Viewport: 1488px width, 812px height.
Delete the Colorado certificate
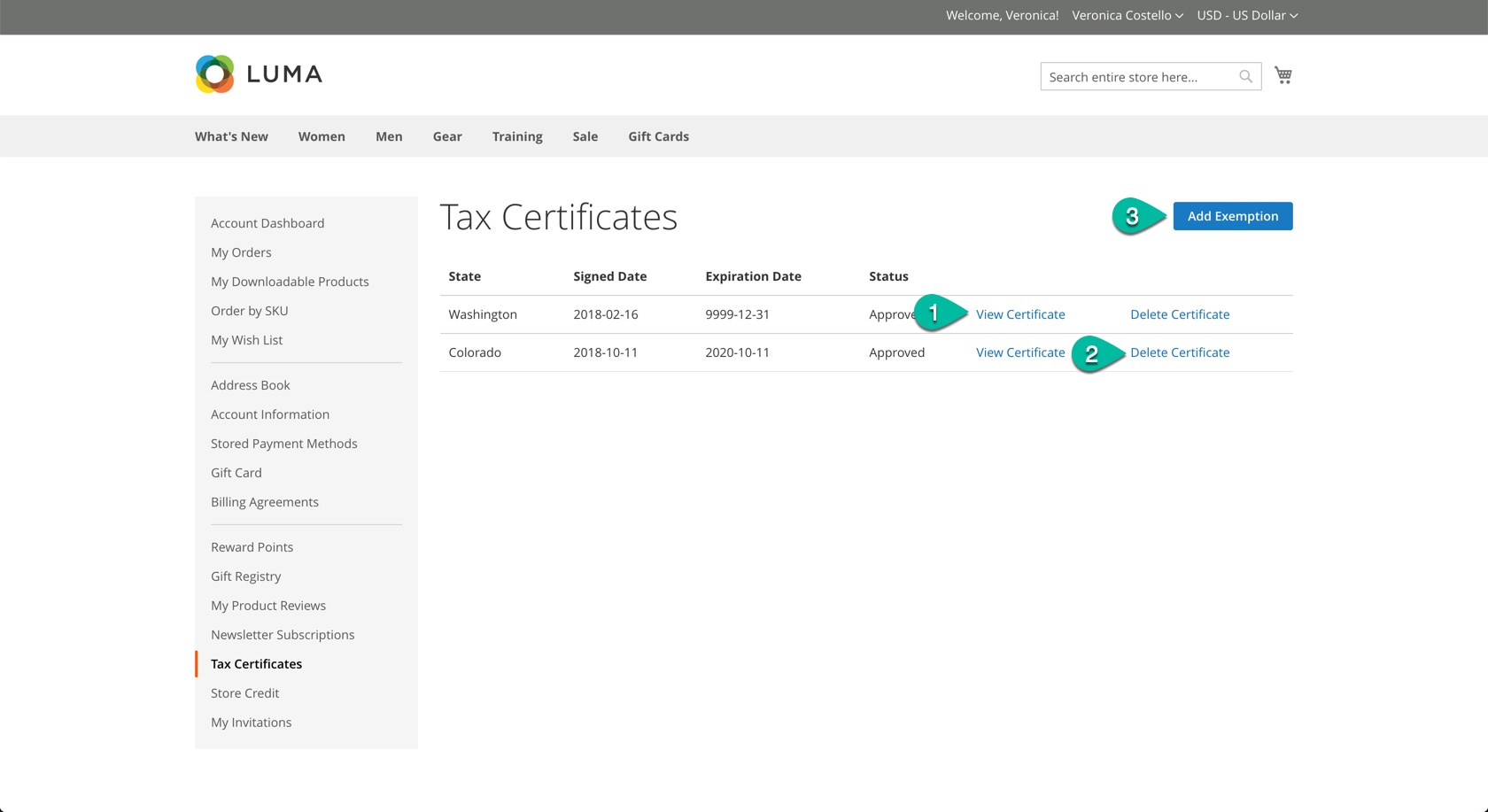pyautogui.click(x=1180, y=352)
